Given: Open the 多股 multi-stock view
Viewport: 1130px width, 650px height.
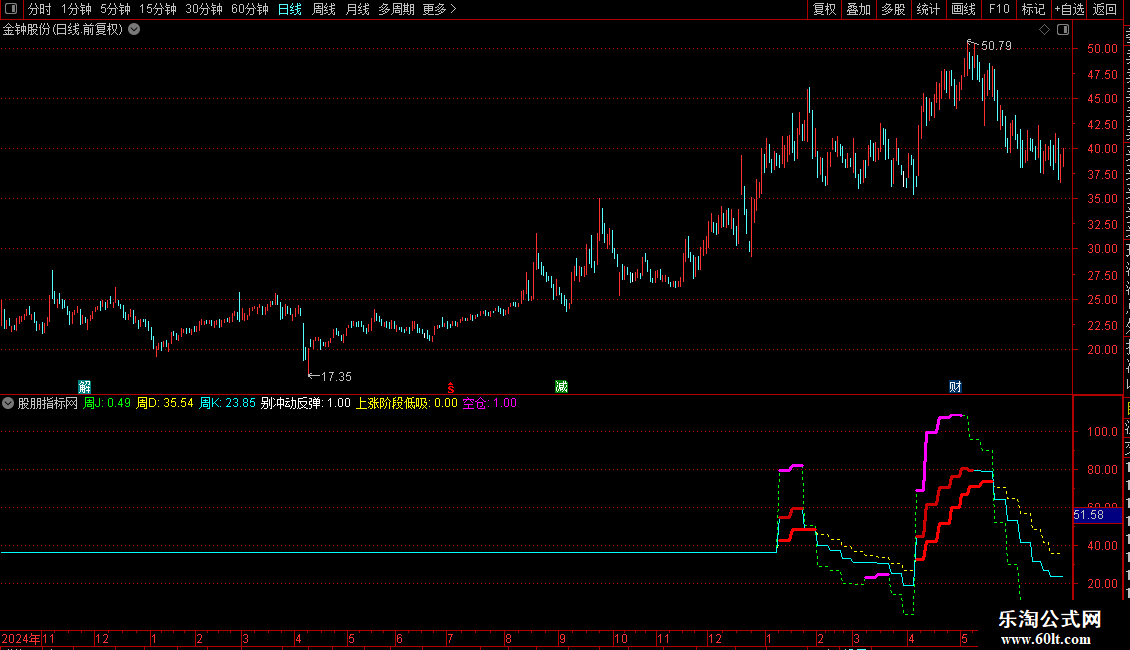Looking at the screenshot, I should (x=894, y=9).
